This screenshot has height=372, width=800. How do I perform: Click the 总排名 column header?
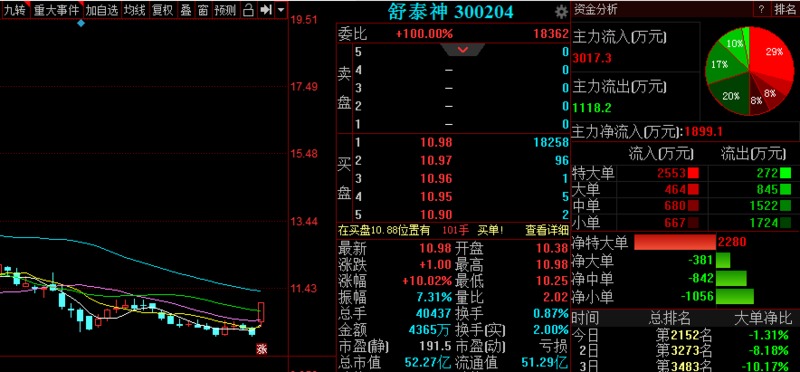pyautogui.click(x=670, y=319)
